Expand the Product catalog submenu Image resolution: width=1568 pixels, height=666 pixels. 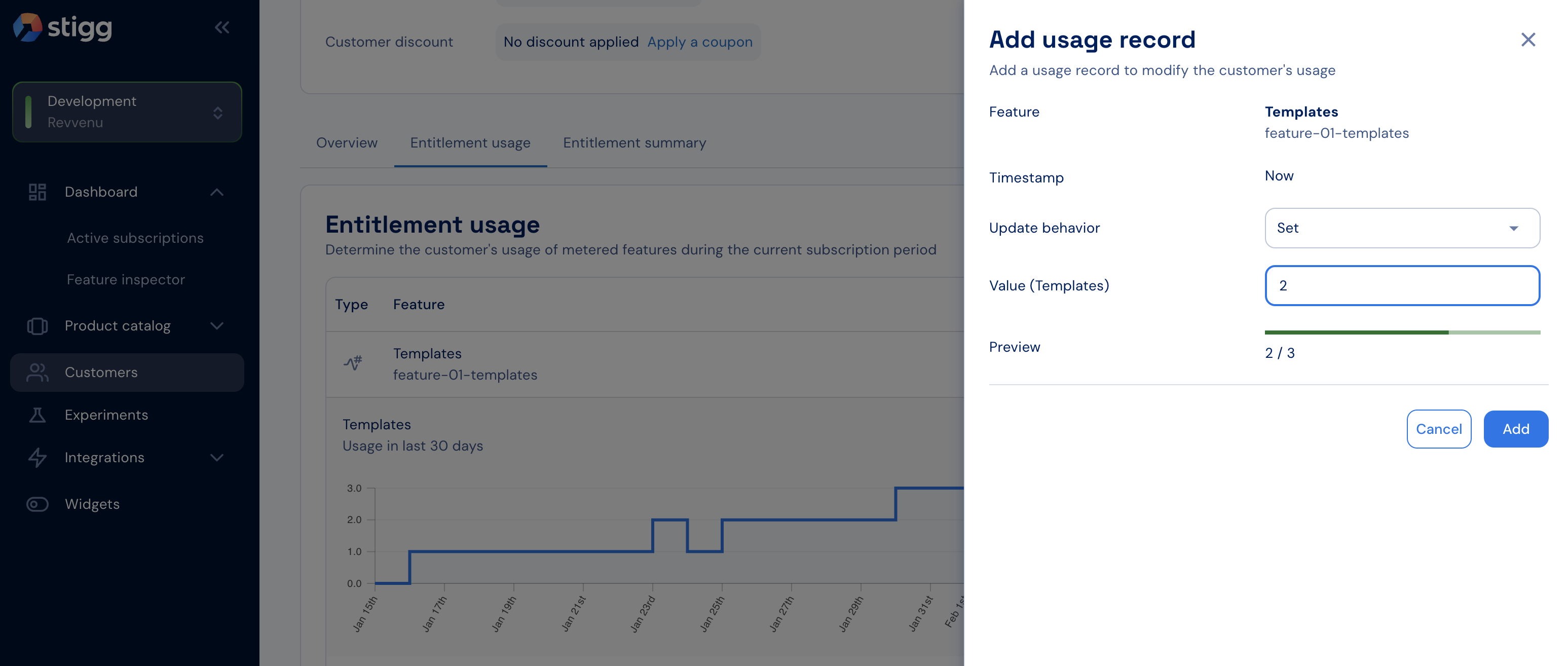pyautogui.click(x=217, y=326)
